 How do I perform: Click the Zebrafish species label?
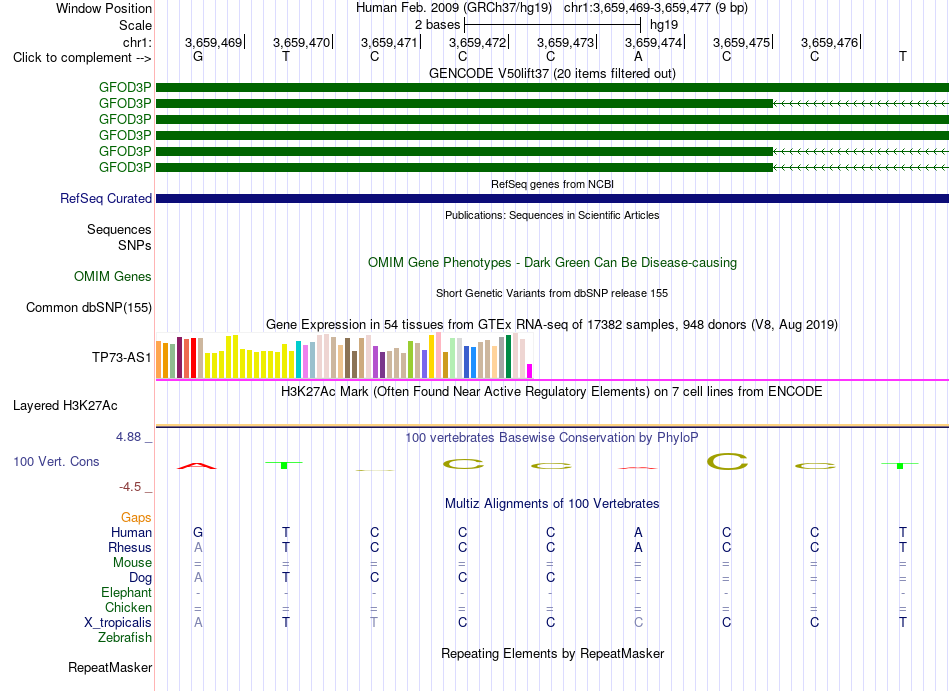pos(125,638)
